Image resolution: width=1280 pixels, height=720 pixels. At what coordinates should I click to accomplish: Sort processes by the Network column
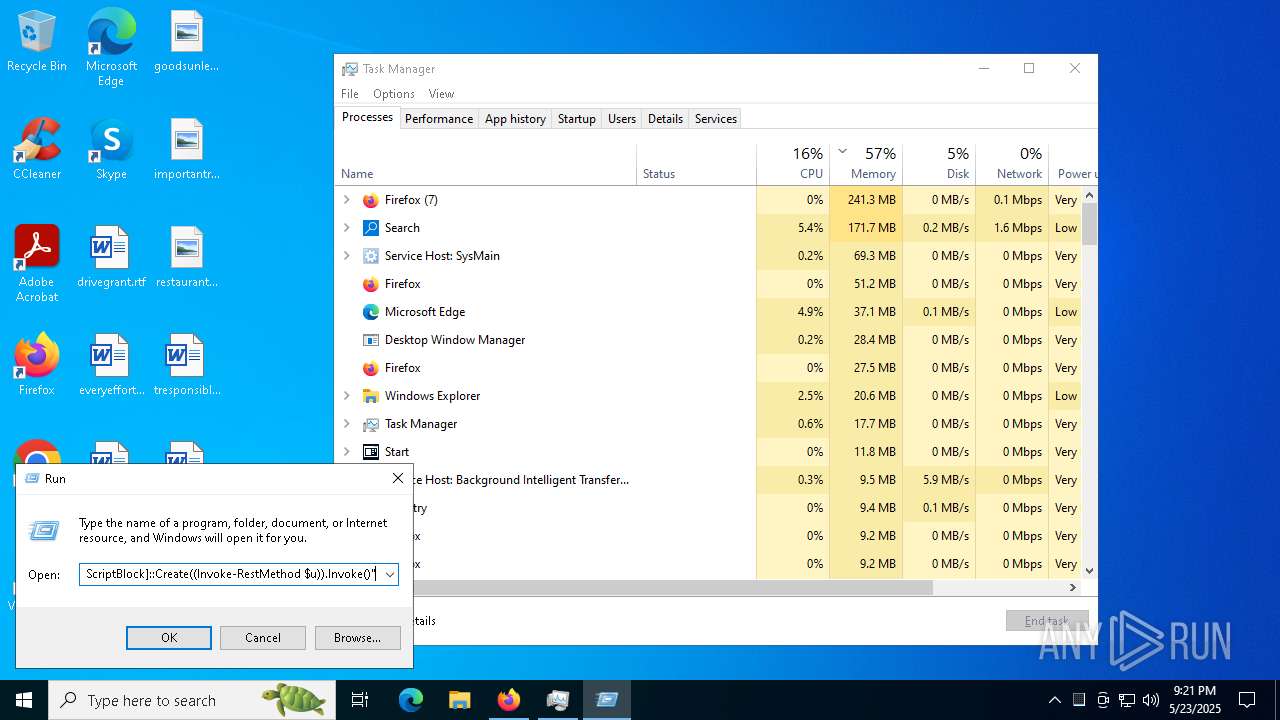(1012, 164)
